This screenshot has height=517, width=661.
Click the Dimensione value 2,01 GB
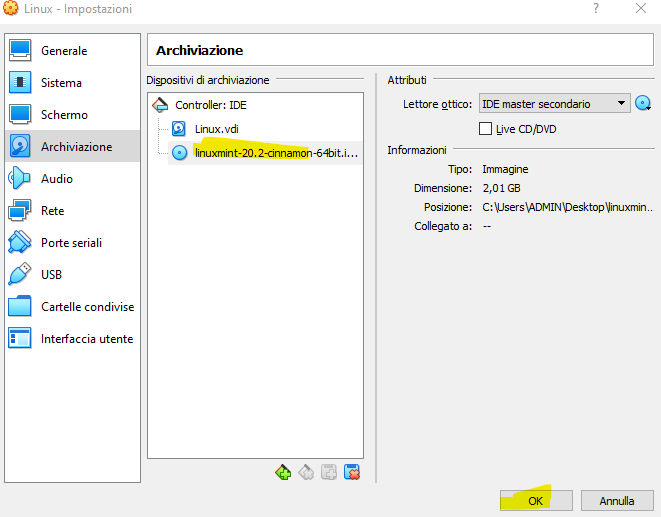[502, 188]
